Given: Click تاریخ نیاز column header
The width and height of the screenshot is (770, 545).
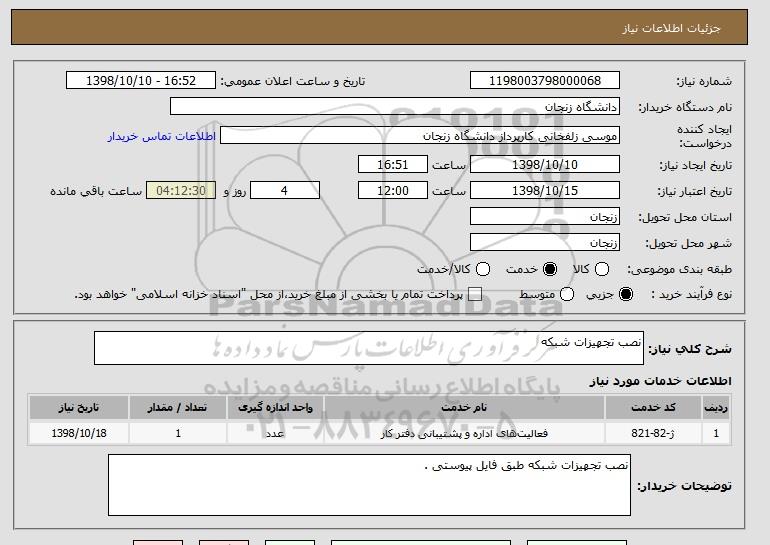Looking at the screenshot, I should tap(79, 408).
